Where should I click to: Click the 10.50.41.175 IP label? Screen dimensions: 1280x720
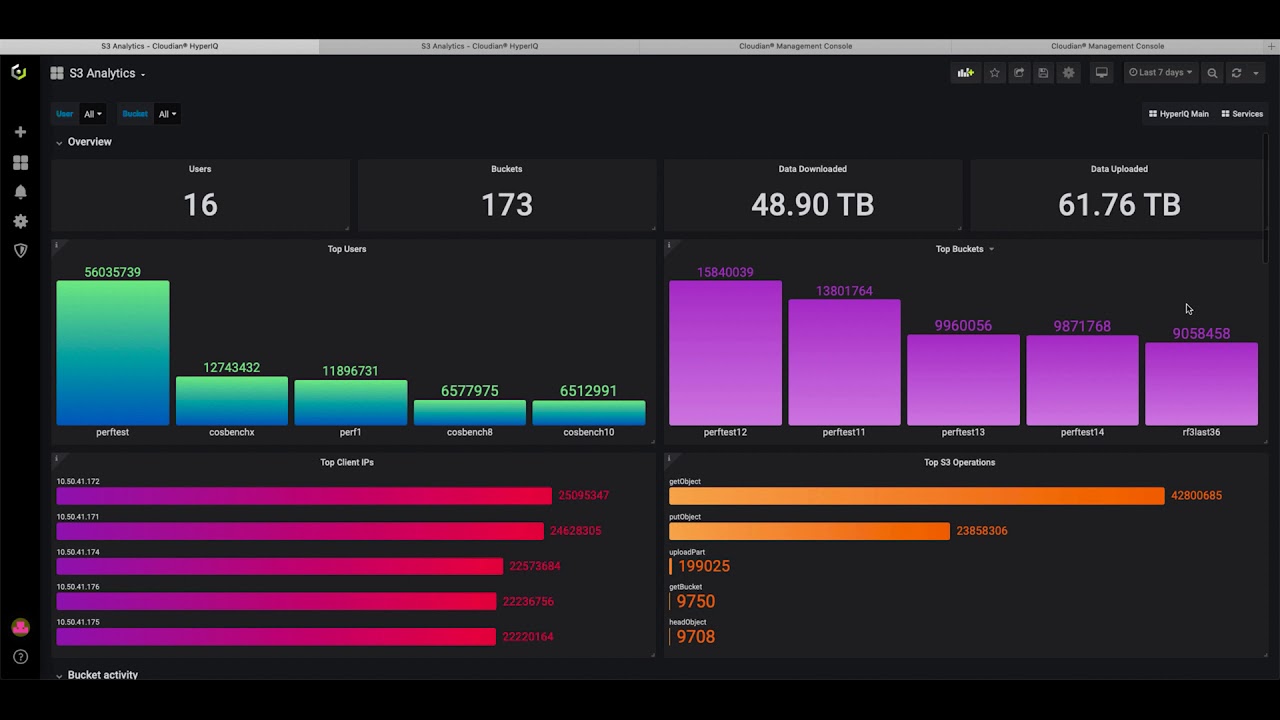click(78, 622)
